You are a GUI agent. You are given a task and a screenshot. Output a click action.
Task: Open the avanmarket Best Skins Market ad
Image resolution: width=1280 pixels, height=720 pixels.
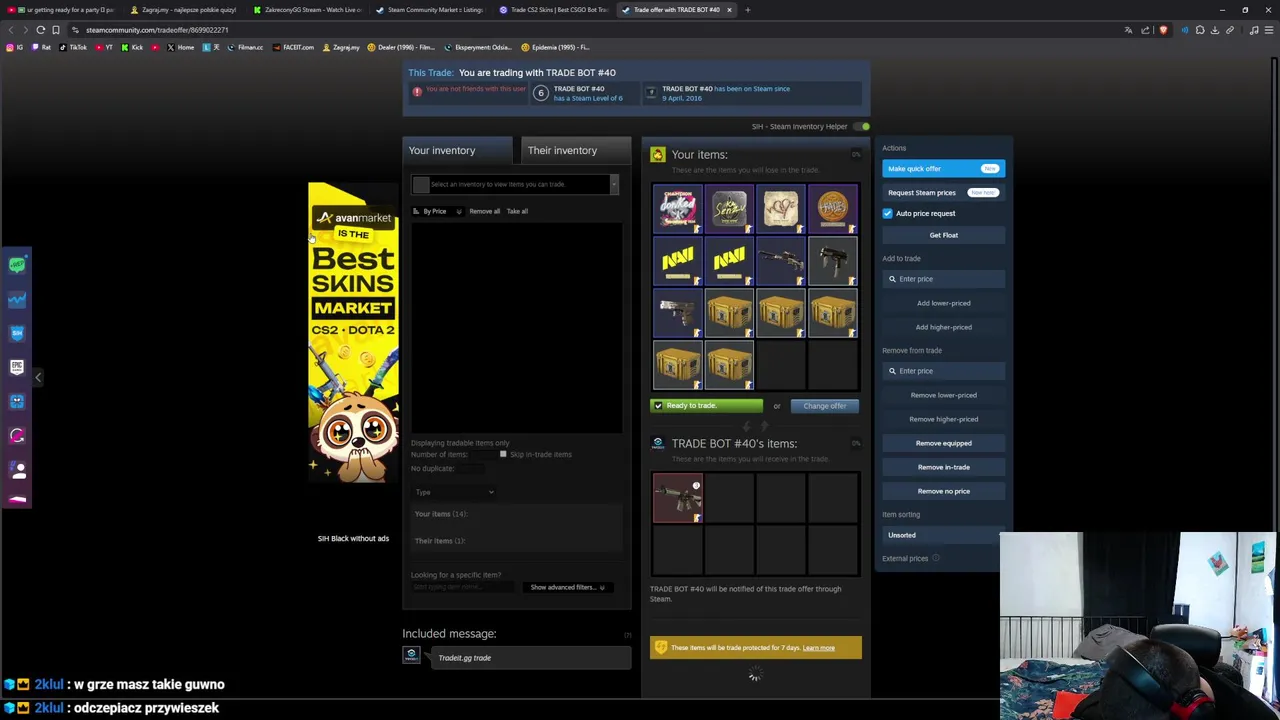click(x=353, y=332)
